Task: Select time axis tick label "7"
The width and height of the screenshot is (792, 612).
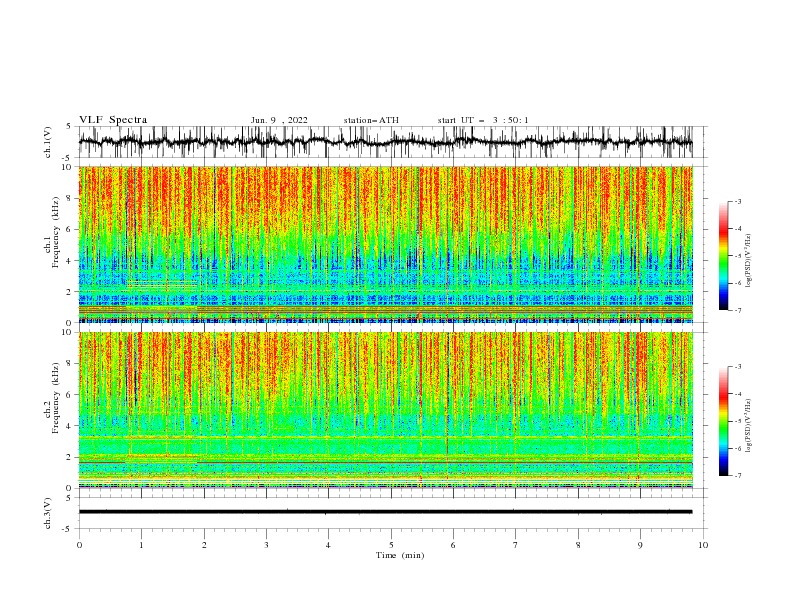Action: click(x=516, y=545)
